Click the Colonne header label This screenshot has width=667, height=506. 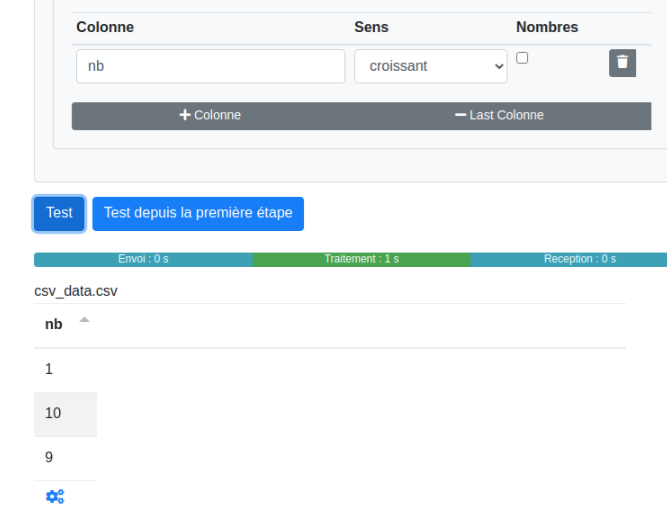coord(105,27)
